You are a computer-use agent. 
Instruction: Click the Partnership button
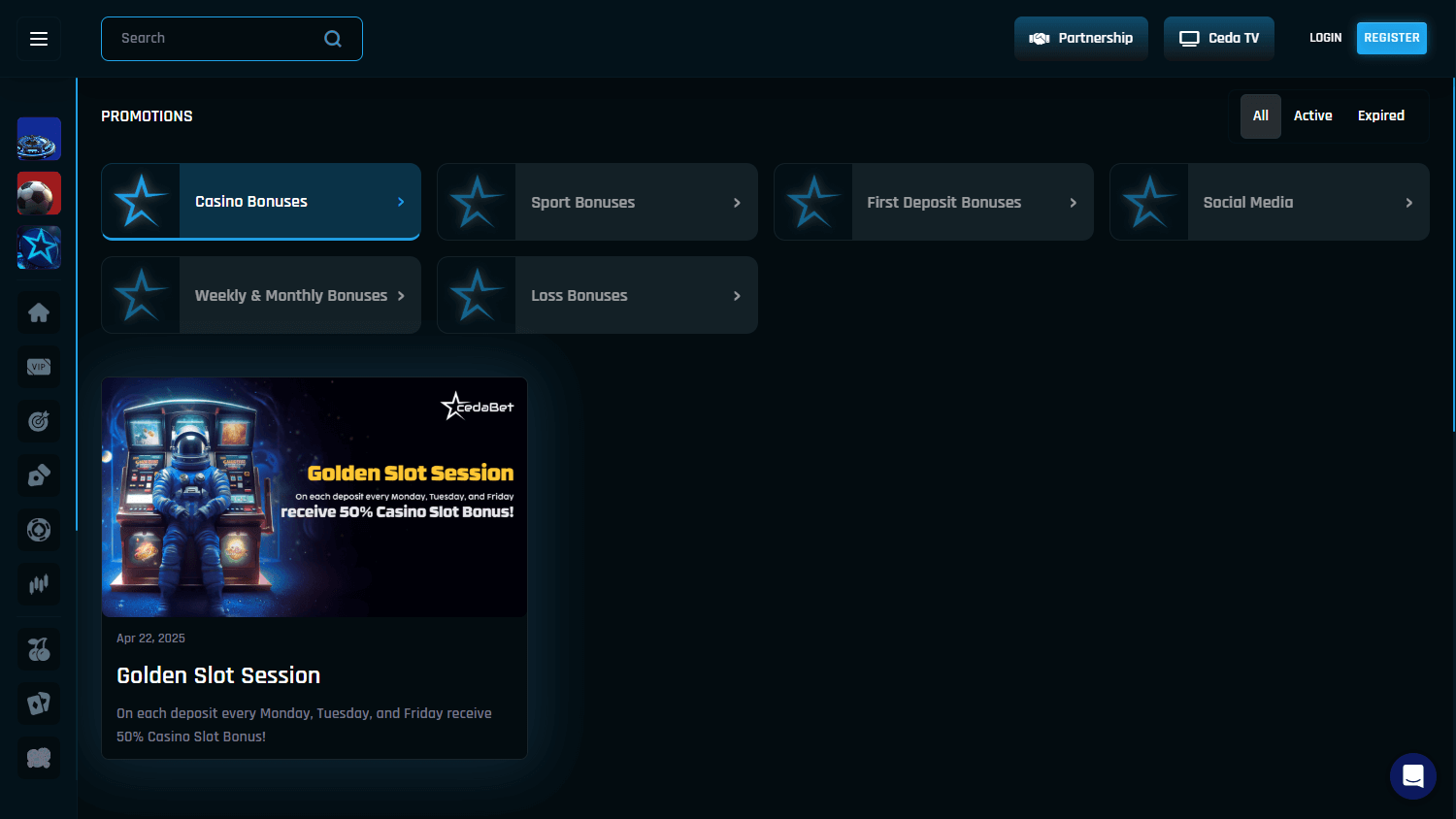click(1081, 39)
